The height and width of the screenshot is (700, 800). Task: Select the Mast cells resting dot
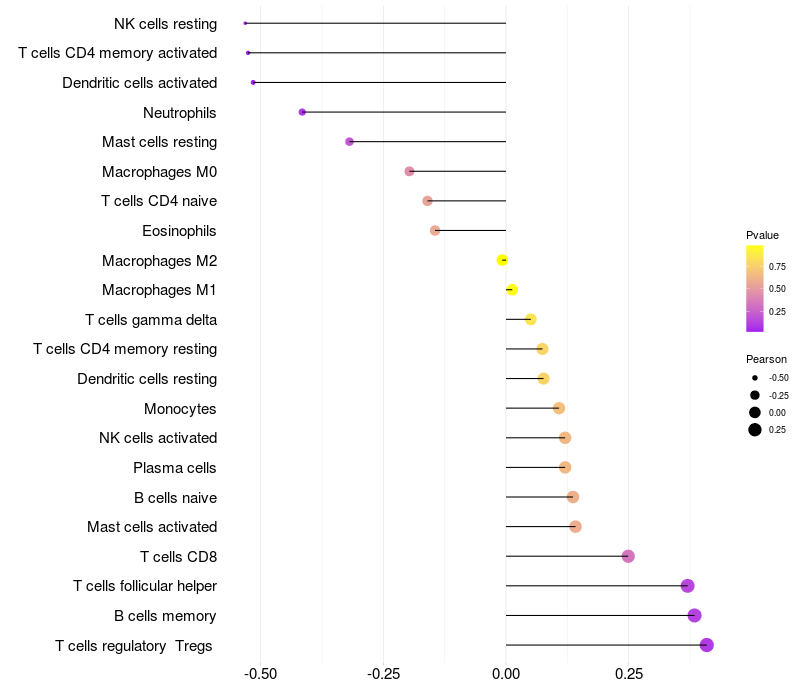tap(349, 142)
